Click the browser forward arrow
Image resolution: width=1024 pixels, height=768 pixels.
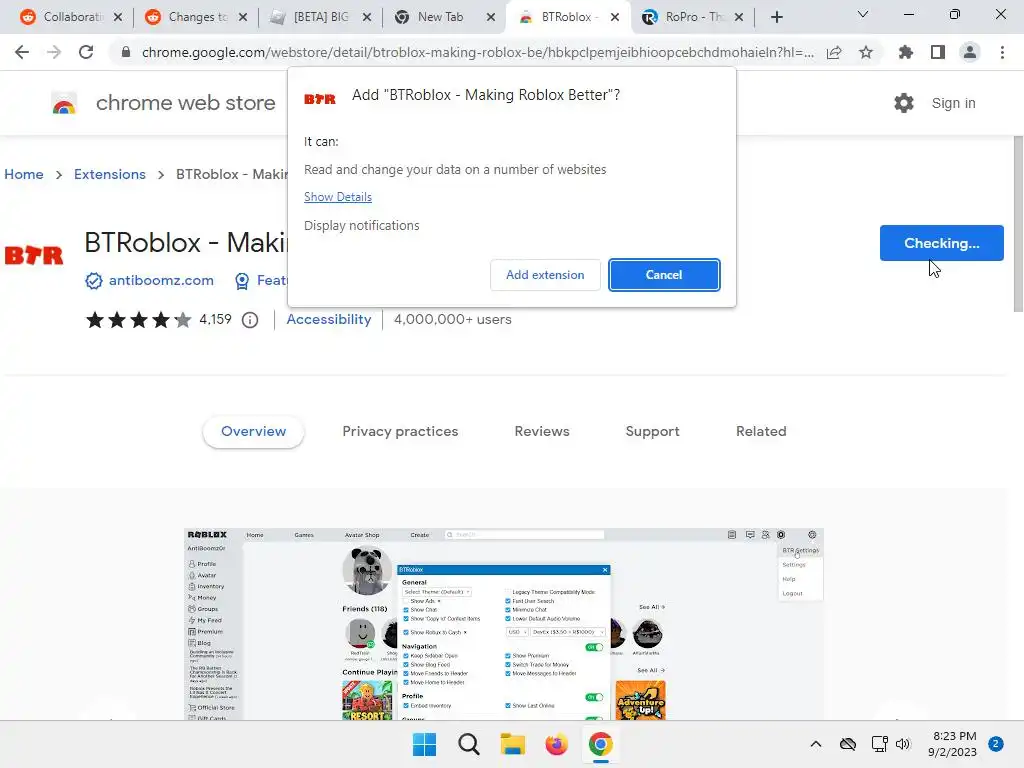pos(54,52)
